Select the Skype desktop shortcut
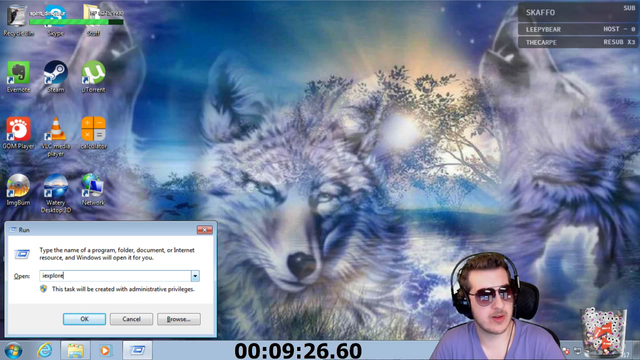Image resolution: width=640 pixels, height=360 pixels. 56,20
